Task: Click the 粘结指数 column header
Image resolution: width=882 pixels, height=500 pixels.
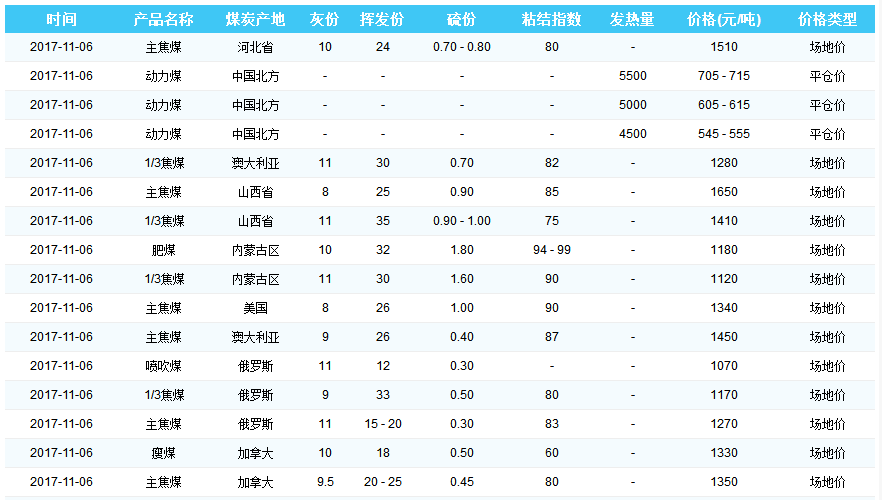Action: click(551, 20)
